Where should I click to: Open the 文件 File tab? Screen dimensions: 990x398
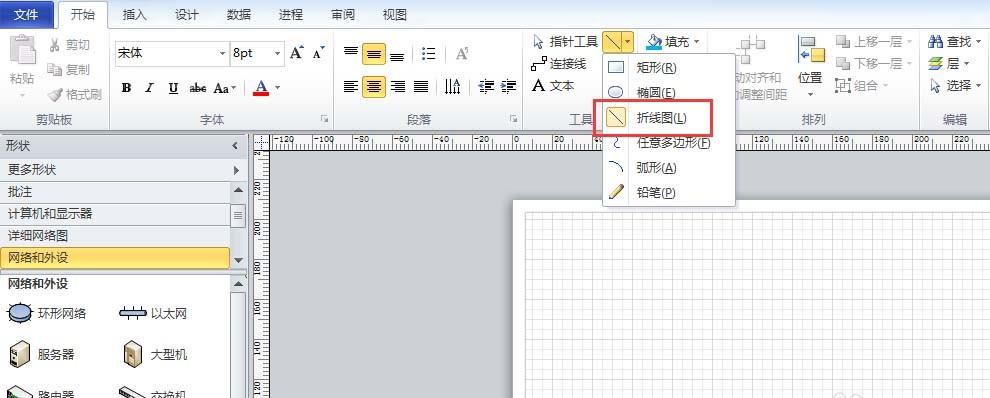click(x=26, y=15)
